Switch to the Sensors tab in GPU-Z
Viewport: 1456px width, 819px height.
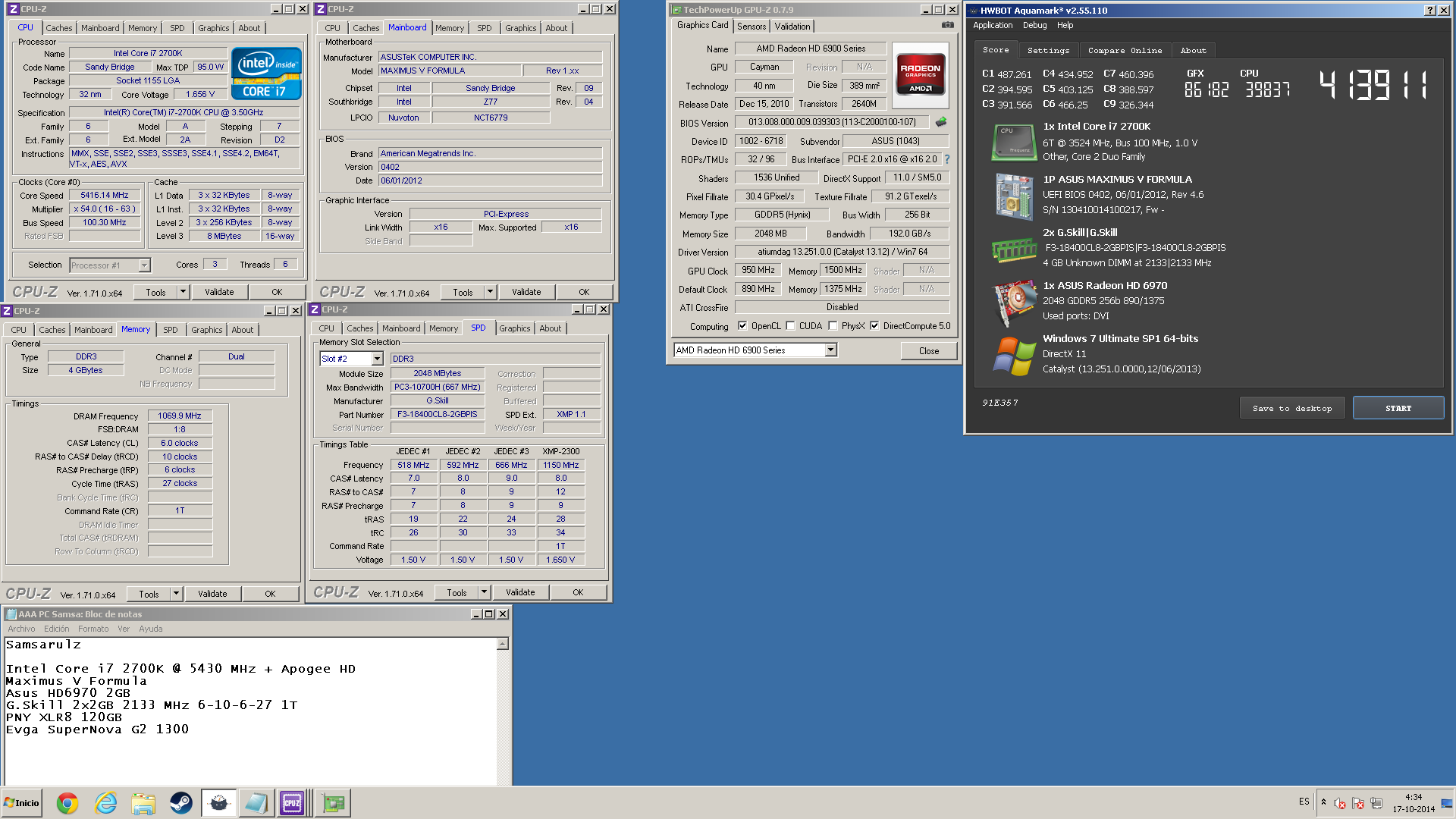752,27
